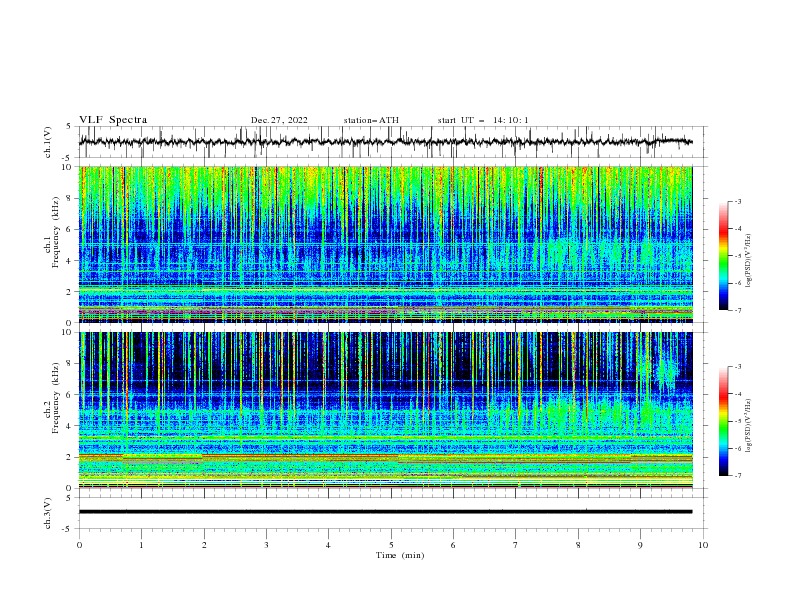Click time axis tick label "8"
Viewport: 792px width, 612px height.
(578, 545)
